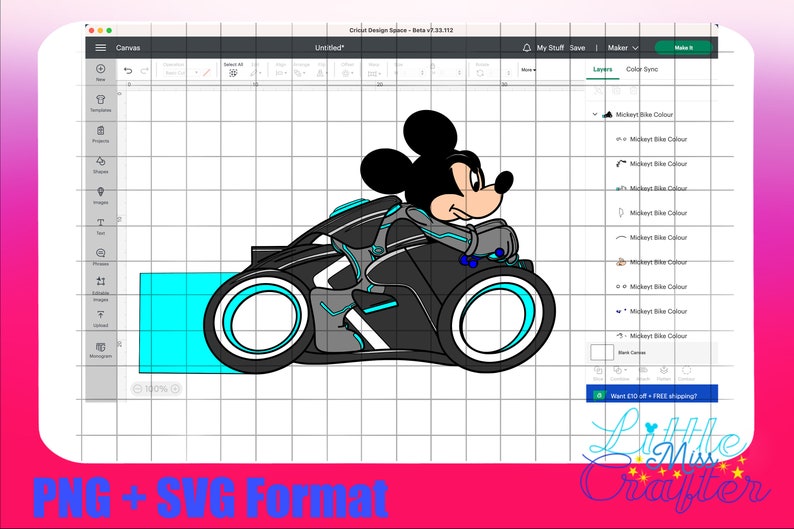Click the New project icon

tap(101, 69)
